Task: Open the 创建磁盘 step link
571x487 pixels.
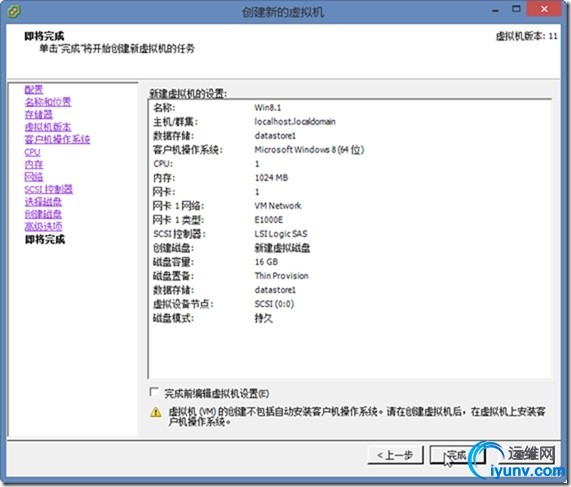Action: (x=43, y=214)
